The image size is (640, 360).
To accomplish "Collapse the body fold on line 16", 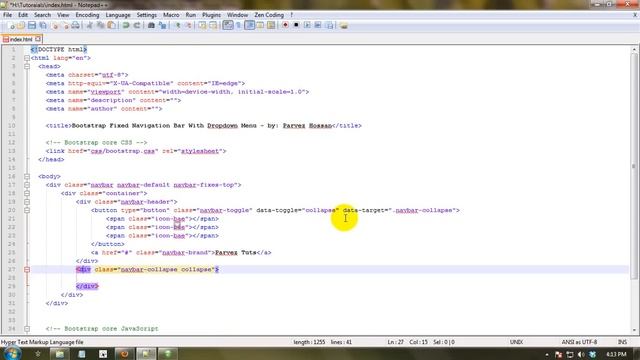I will pos(27,176).
